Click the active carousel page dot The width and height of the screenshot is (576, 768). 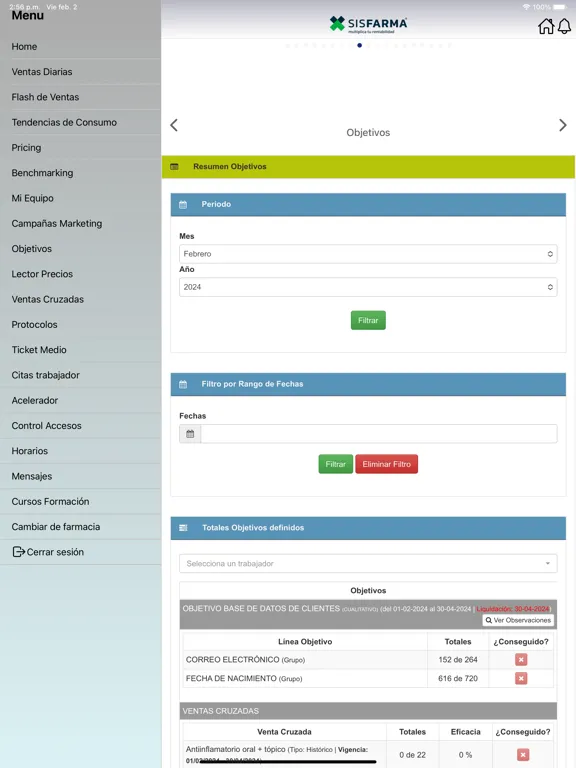point(360,45)
